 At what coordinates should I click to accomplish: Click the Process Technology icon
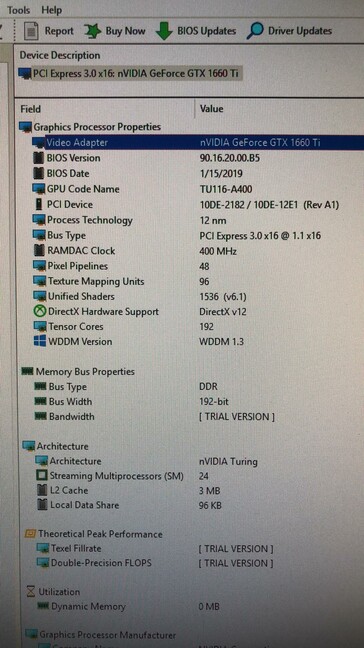click(39, 220)
